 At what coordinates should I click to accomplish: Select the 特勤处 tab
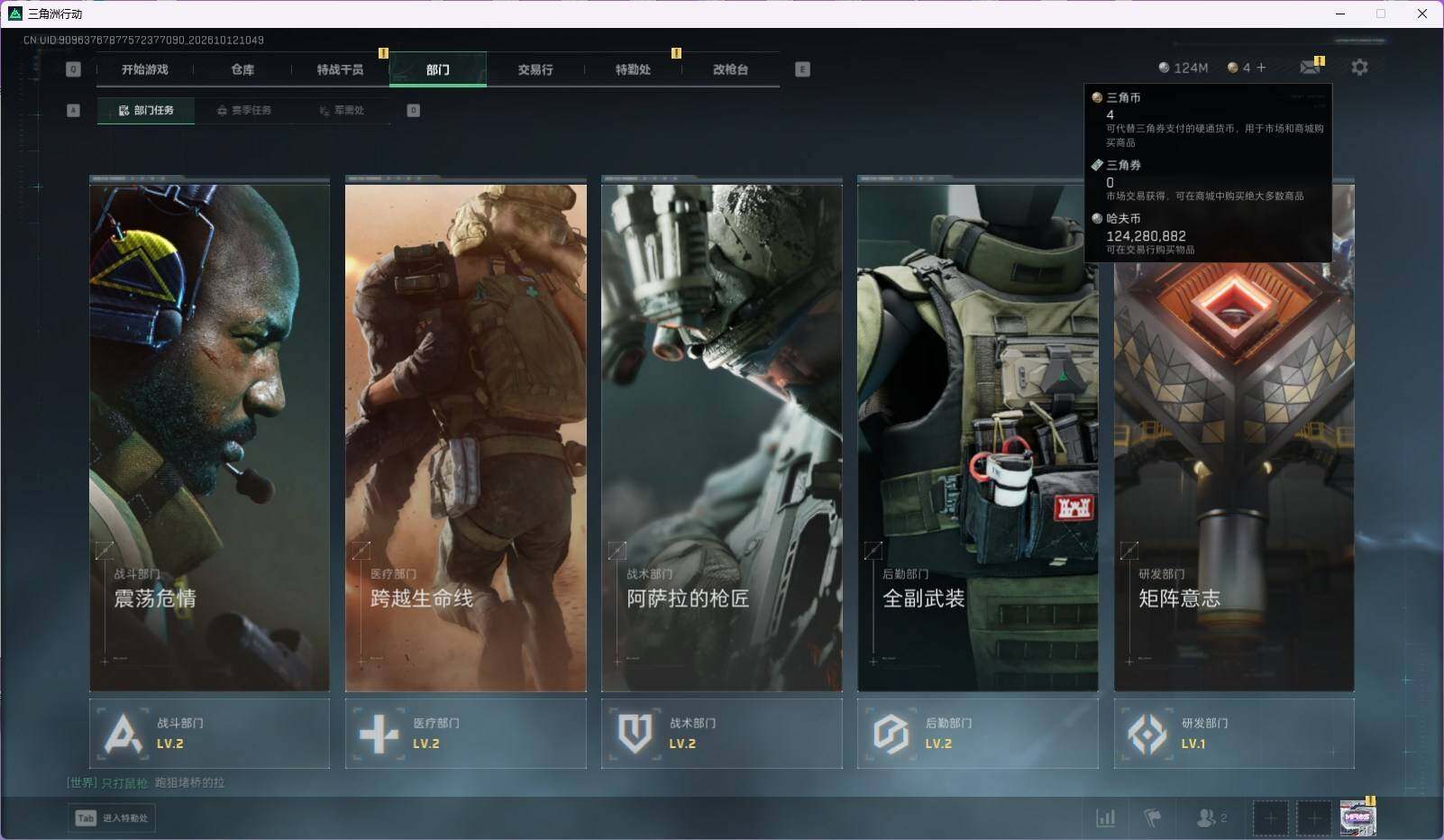point(633,69)
